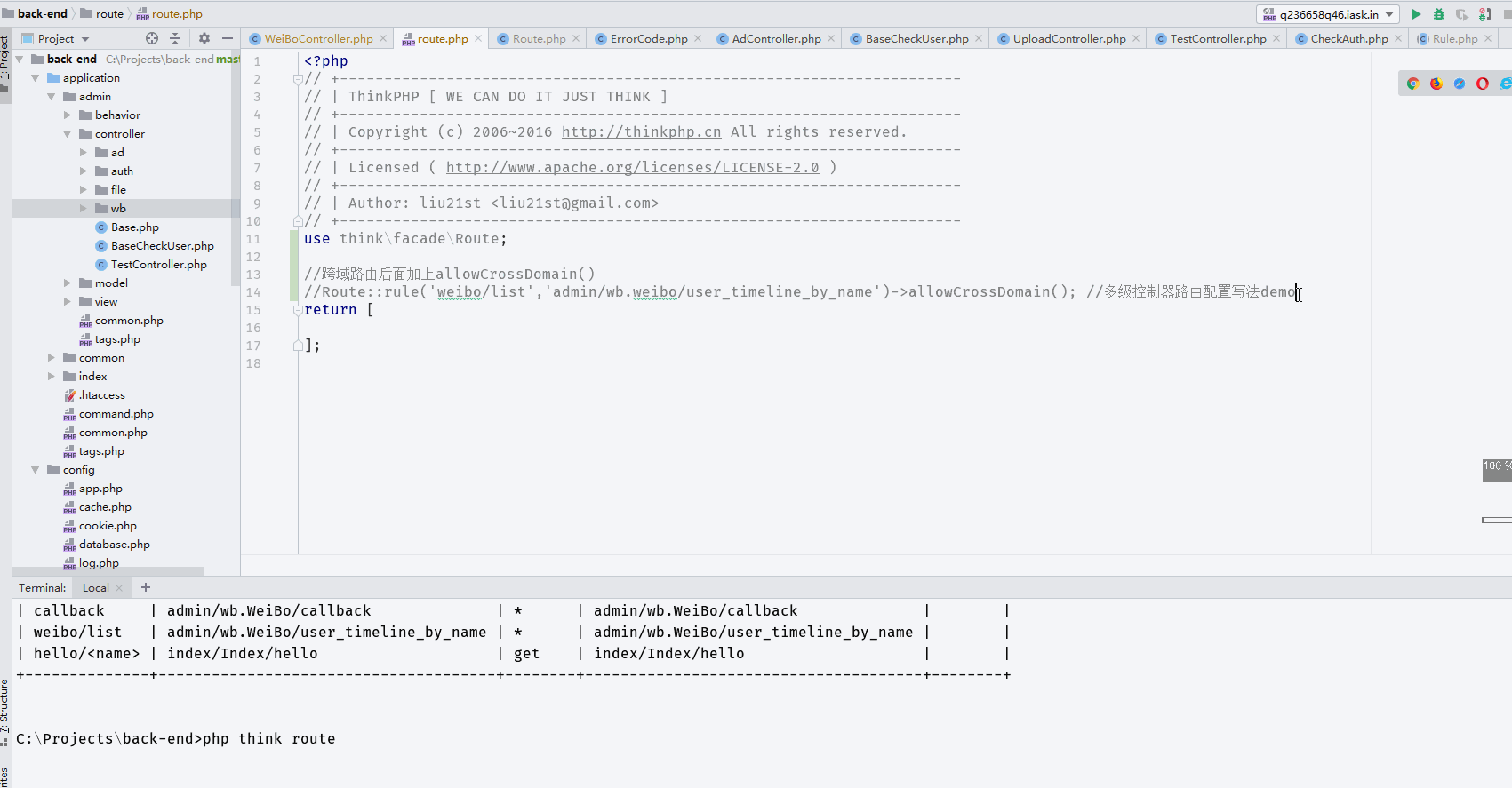Collapse the back-end root folder

coord(20,59)
